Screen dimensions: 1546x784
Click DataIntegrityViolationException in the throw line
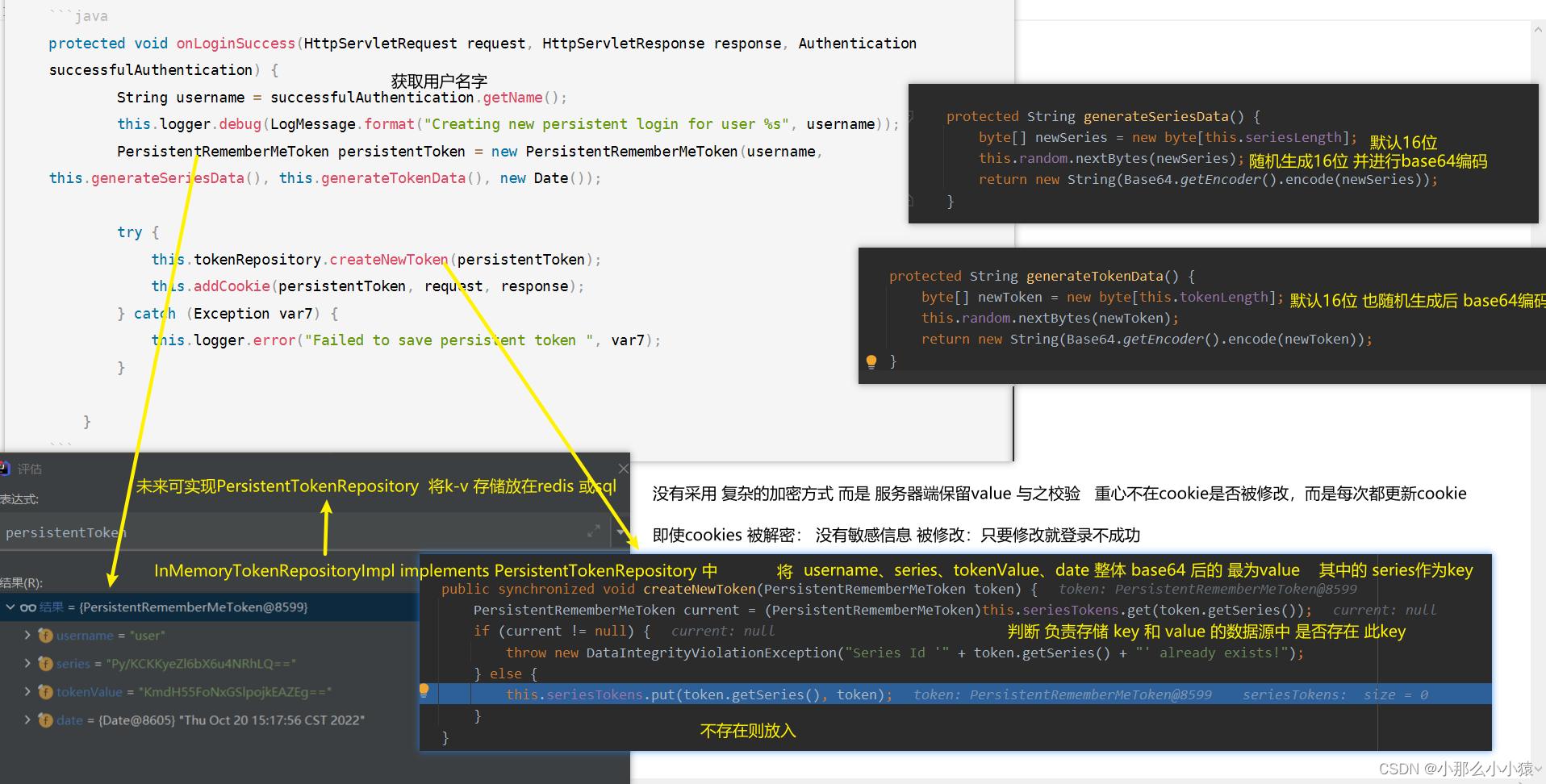tap(711, 653)
